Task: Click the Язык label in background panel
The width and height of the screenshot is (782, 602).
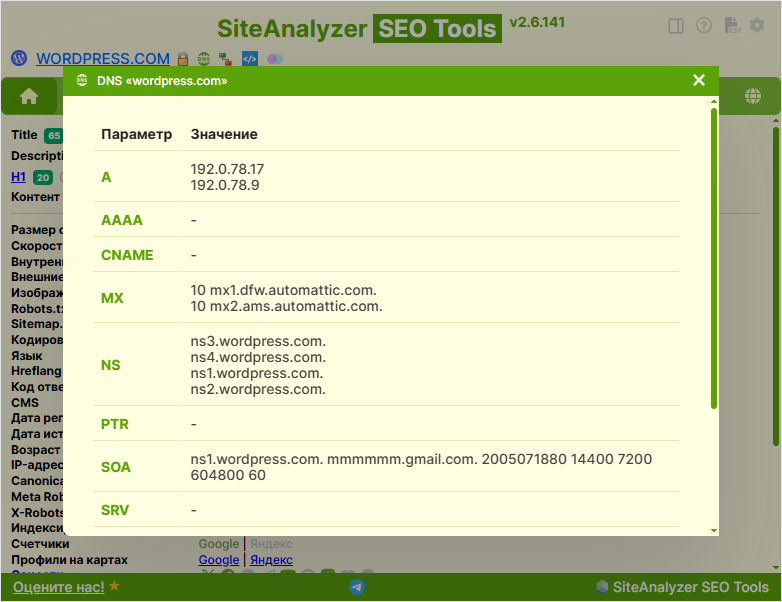Action: click(27, 356)
